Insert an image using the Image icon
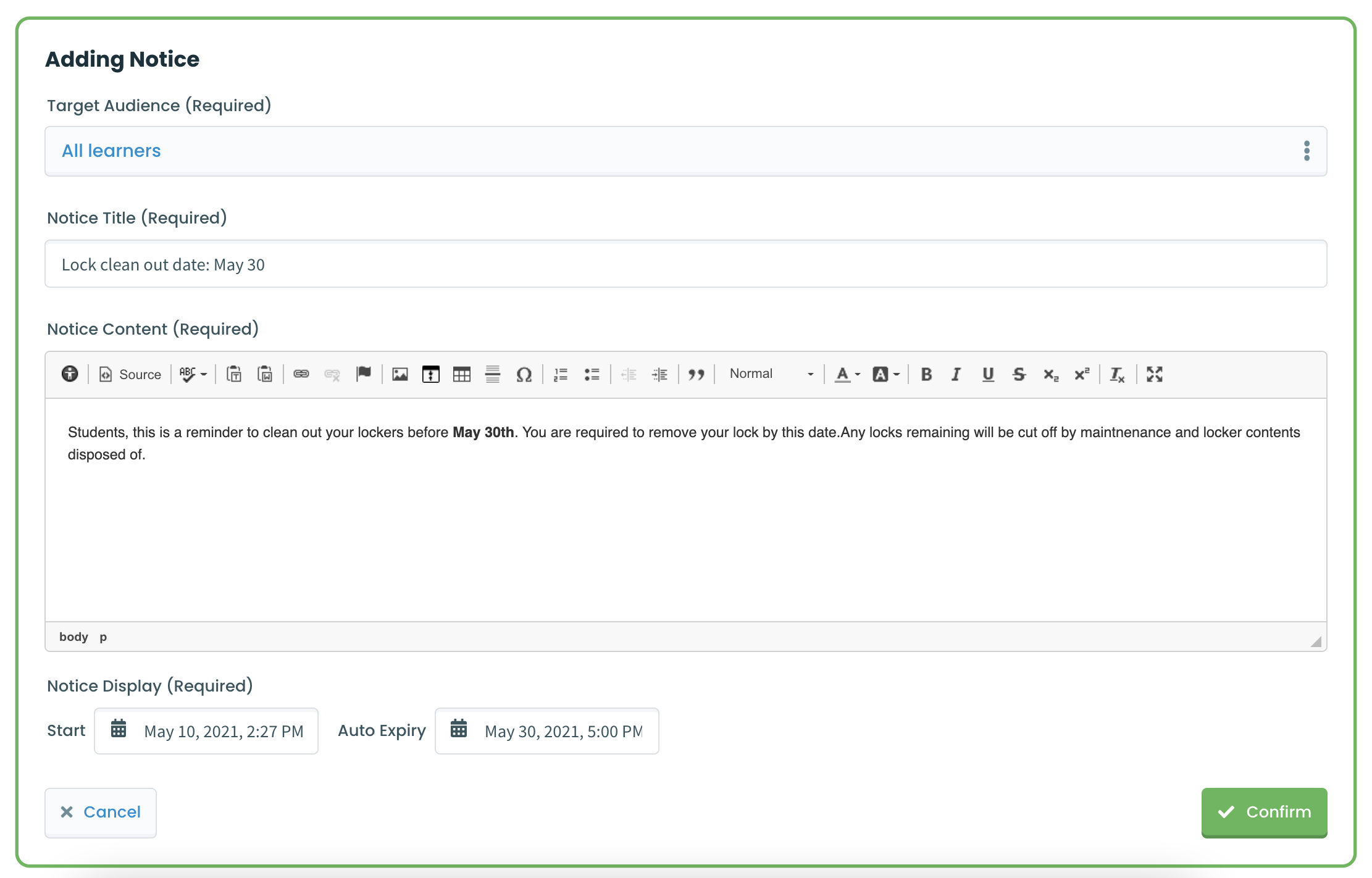 tap(400, 374)
